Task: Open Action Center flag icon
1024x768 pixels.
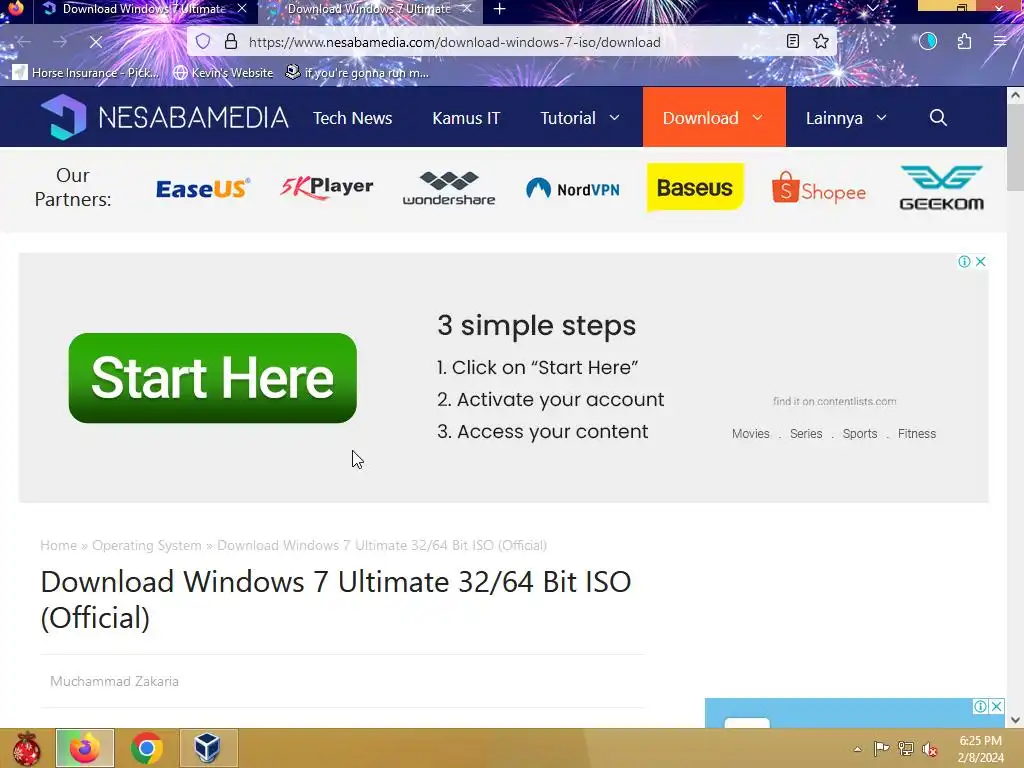Action: click(x=881, y=748)
